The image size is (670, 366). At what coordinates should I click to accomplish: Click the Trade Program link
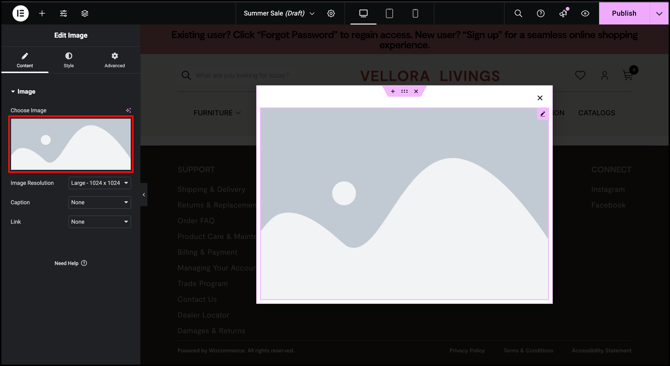(x=203, y=284)
